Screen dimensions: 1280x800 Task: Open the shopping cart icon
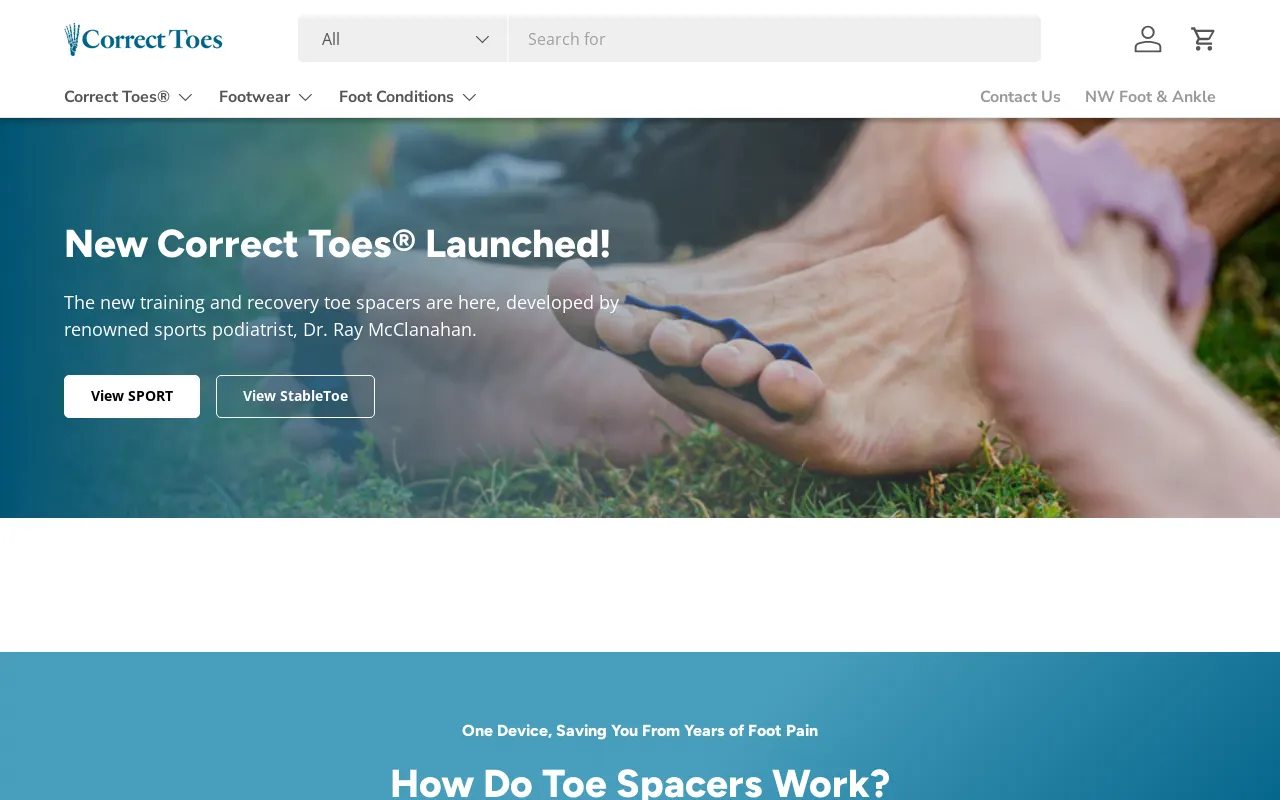point(1203,39)
